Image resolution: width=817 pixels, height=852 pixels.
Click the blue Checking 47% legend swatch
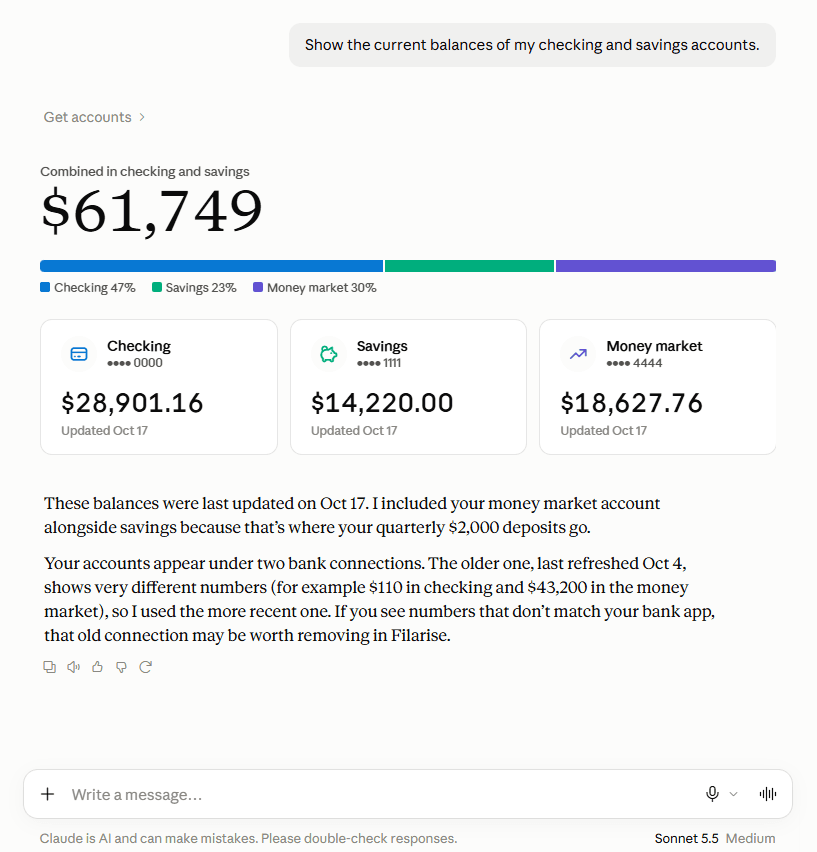[45, 287]
